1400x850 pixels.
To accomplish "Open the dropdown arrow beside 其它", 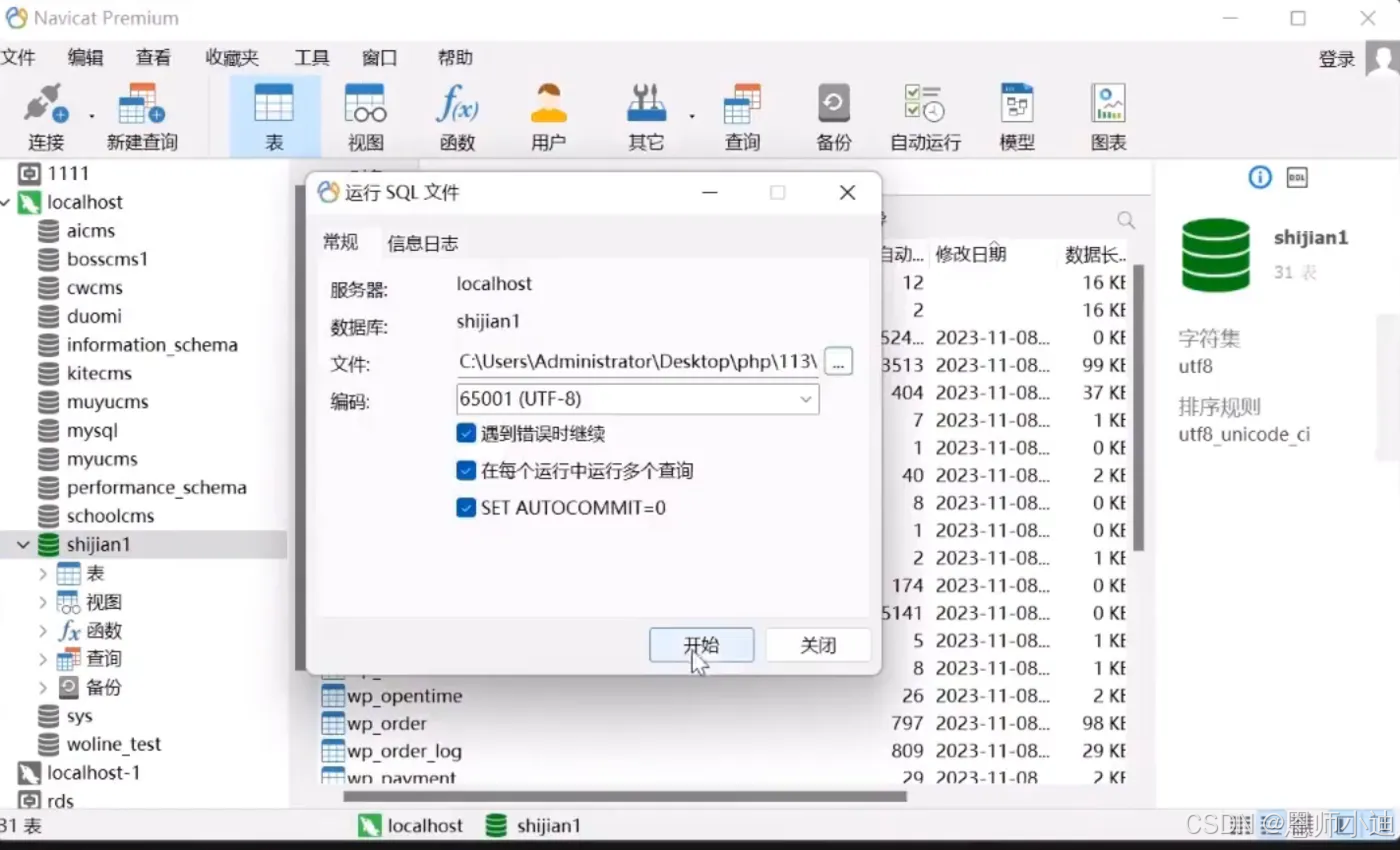I will coord(691,116).
